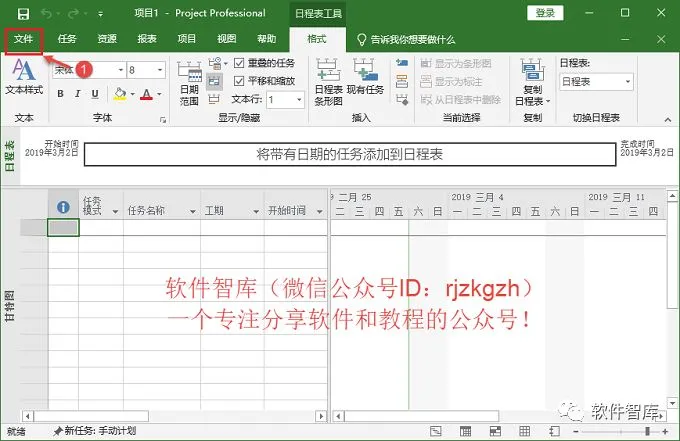Expand font color dropdown arrow
Screen dimensions: 680x441
(159, 94)
